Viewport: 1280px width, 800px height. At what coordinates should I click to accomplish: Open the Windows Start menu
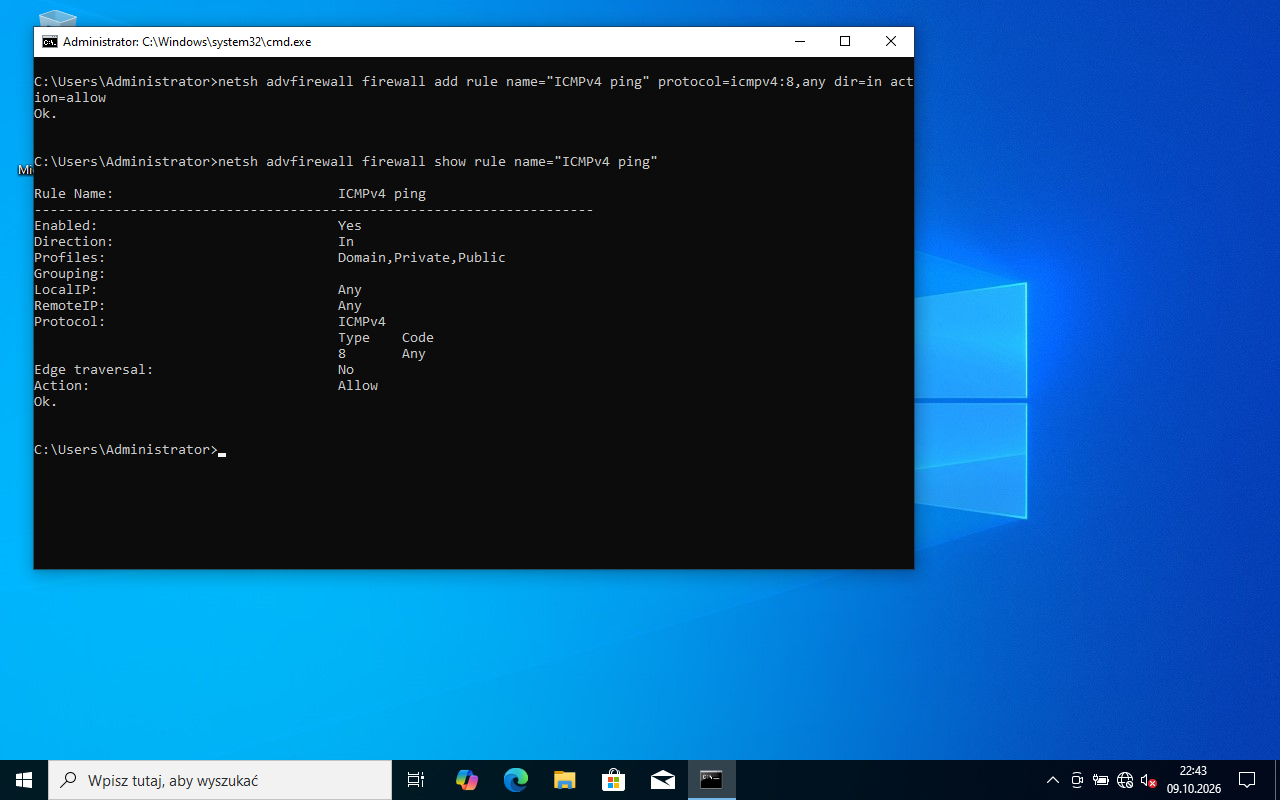coord(24,780)
